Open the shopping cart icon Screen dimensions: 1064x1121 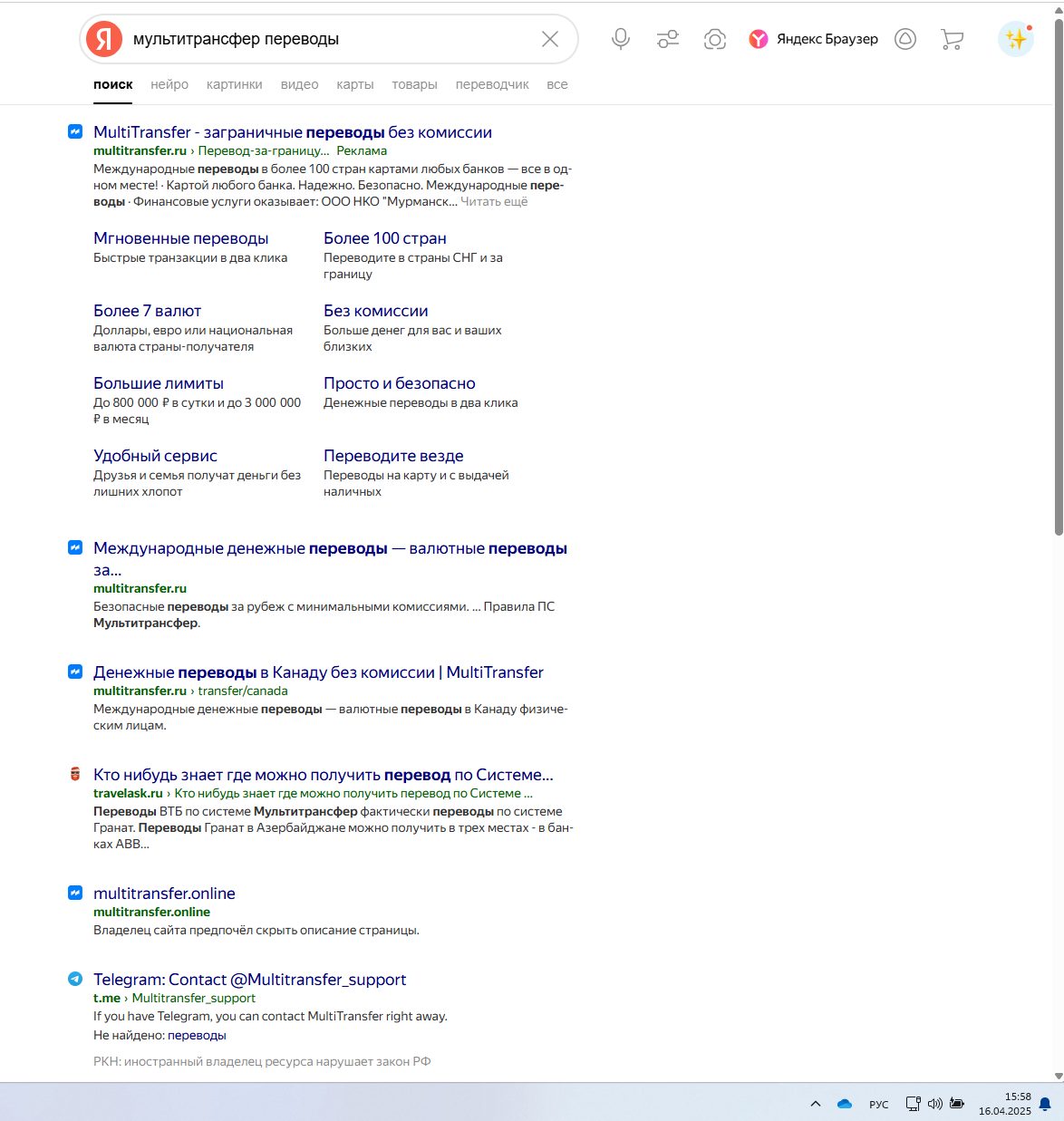click(x=952, y=39)
